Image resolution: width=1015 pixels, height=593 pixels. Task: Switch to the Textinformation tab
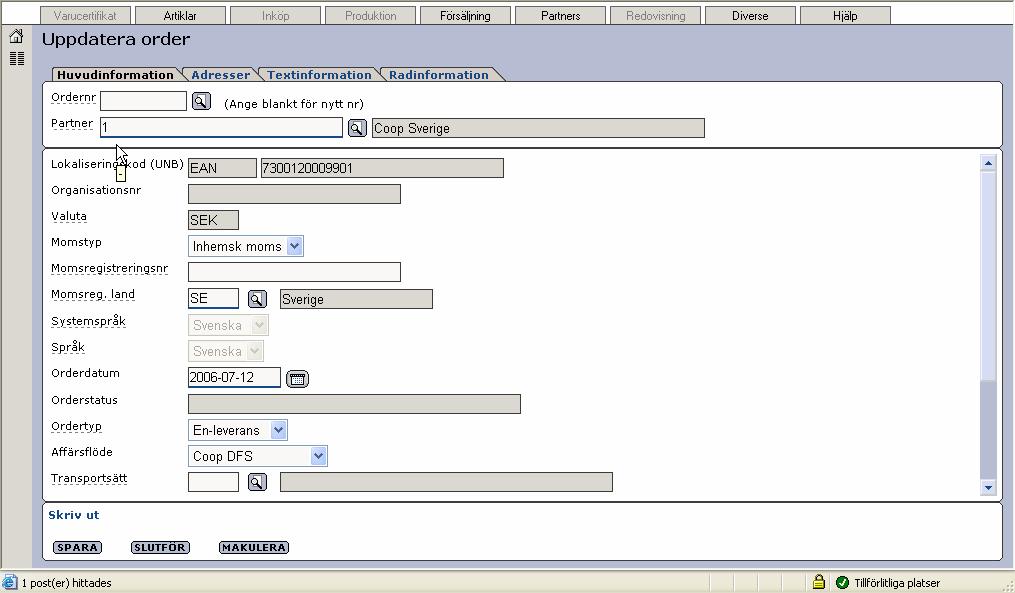pyautogui.click(x=319, y=74)
